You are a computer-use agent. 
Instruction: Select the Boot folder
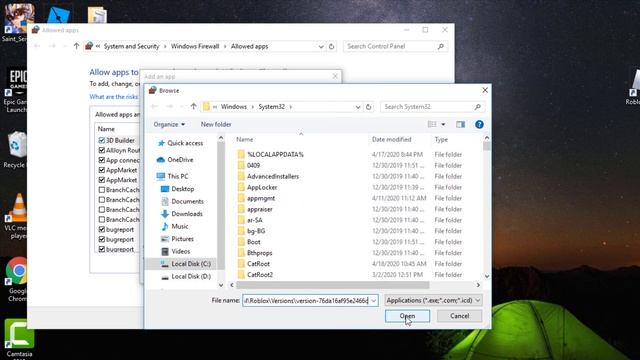[x=249, y=242]
